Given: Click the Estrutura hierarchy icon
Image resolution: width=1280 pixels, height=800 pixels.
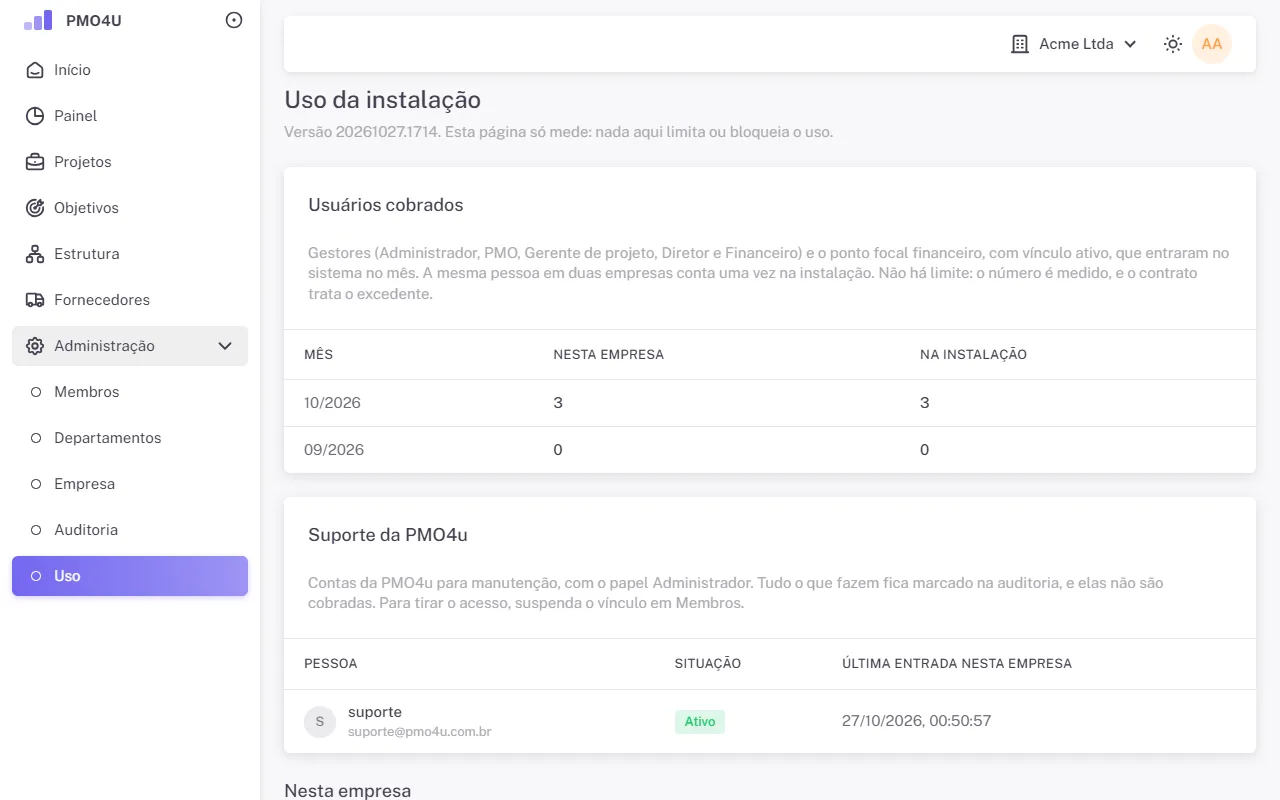Looking at the screenshot, I should [x=35, y=254].
